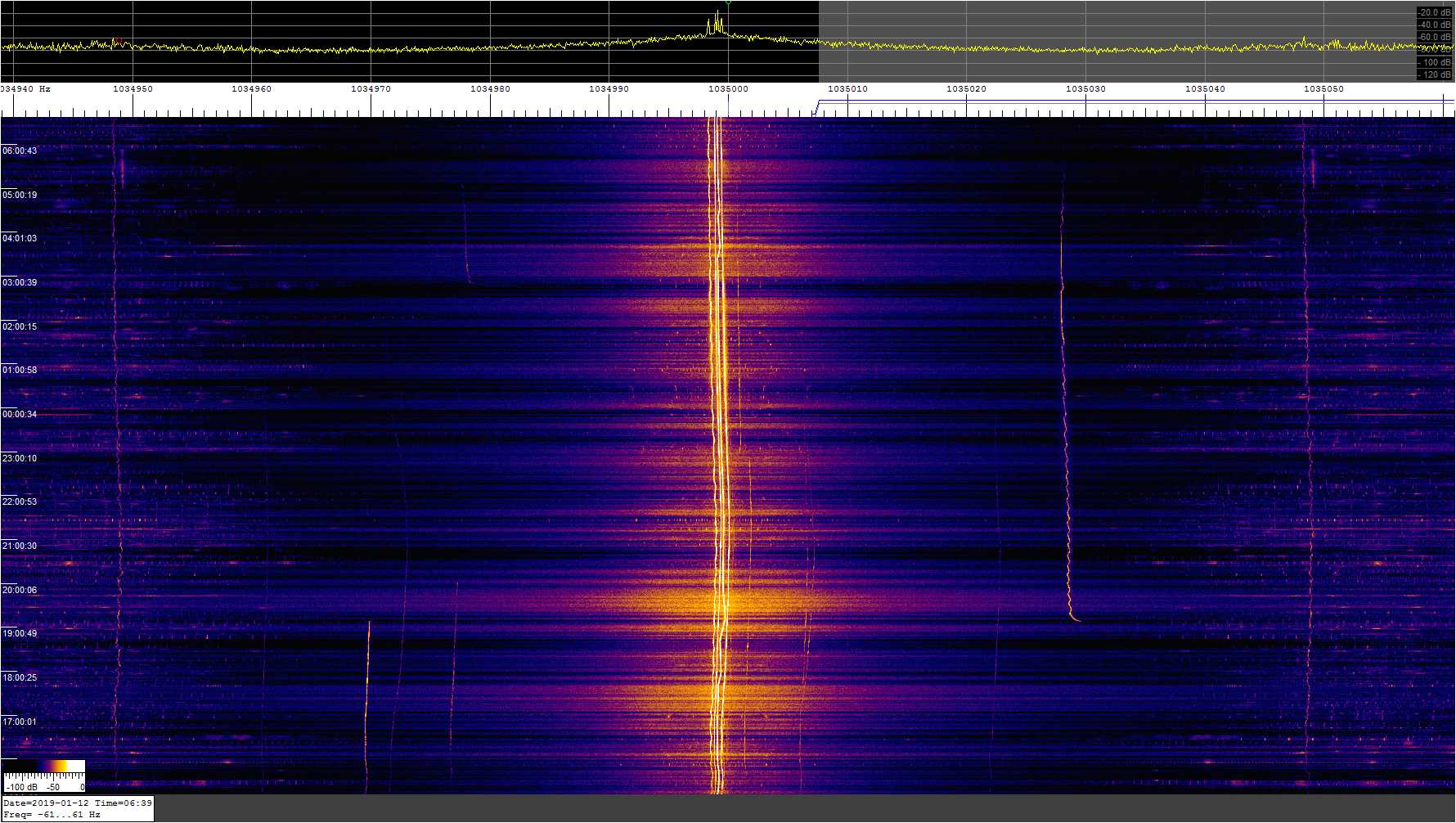Click the 1035040 frequency scale label
Viewport: 1456px width, 823px height.
[x=1205, y=88]
